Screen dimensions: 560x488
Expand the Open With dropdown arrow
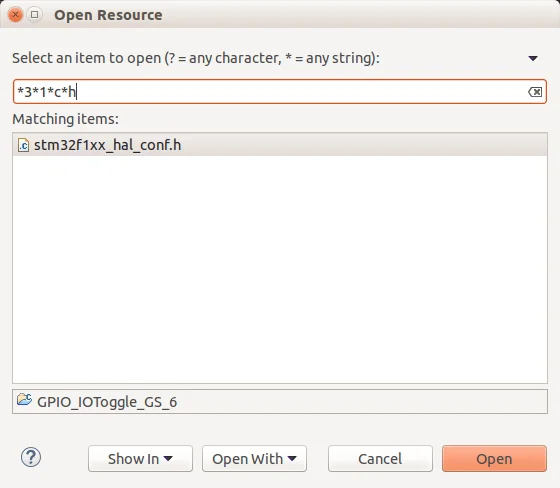point(292,458)
